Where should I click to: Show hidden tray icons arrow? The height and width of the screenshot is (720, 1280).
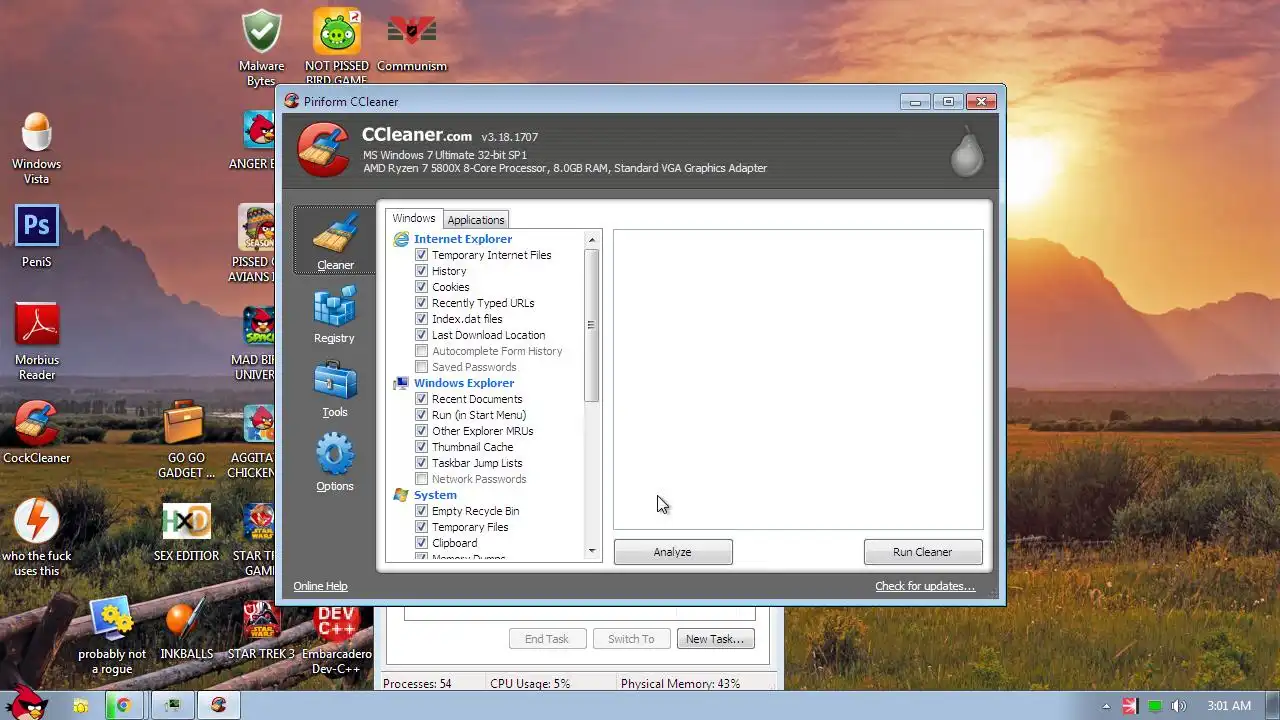(x=1106, y=706)
